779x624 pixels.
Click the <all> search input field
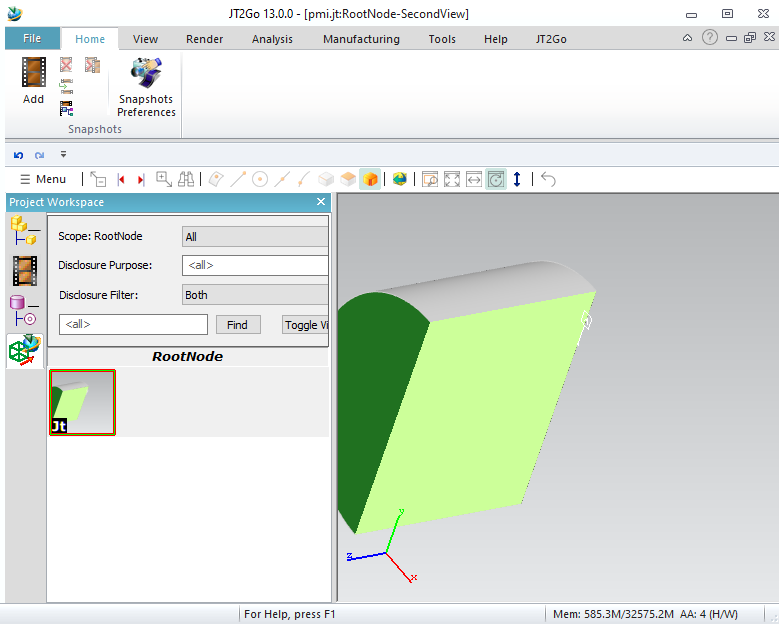[x=133, y=324]
